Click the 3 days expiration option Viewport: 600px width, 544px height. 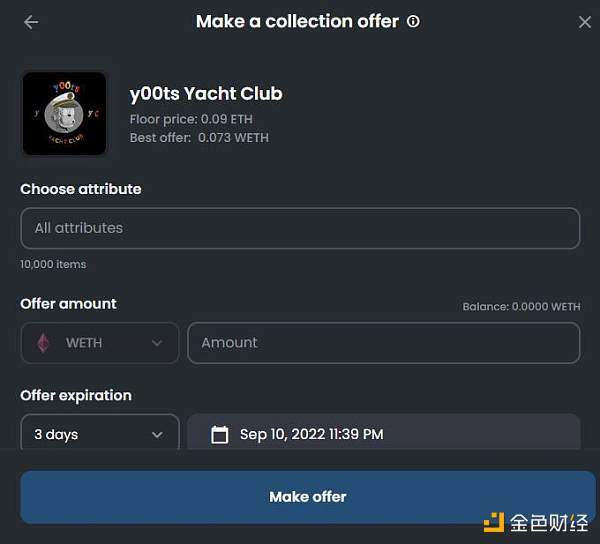point(100,432)
